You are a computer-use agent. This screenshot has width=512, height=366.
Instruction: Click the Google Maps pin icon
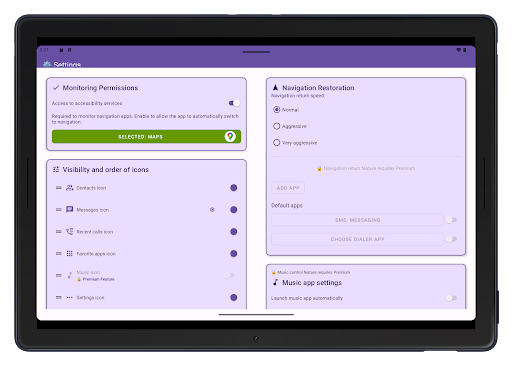click(230, 136)
